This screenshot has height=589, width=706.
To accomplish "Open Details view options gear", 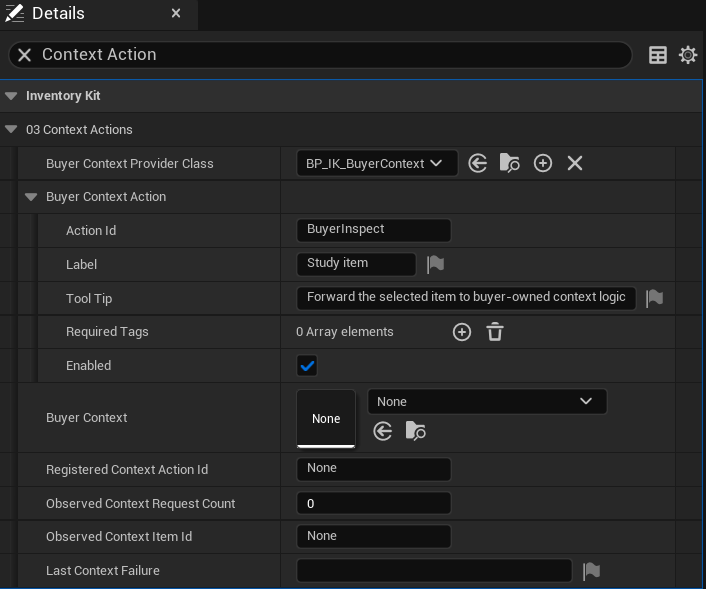I will click(x=688, y=55).
